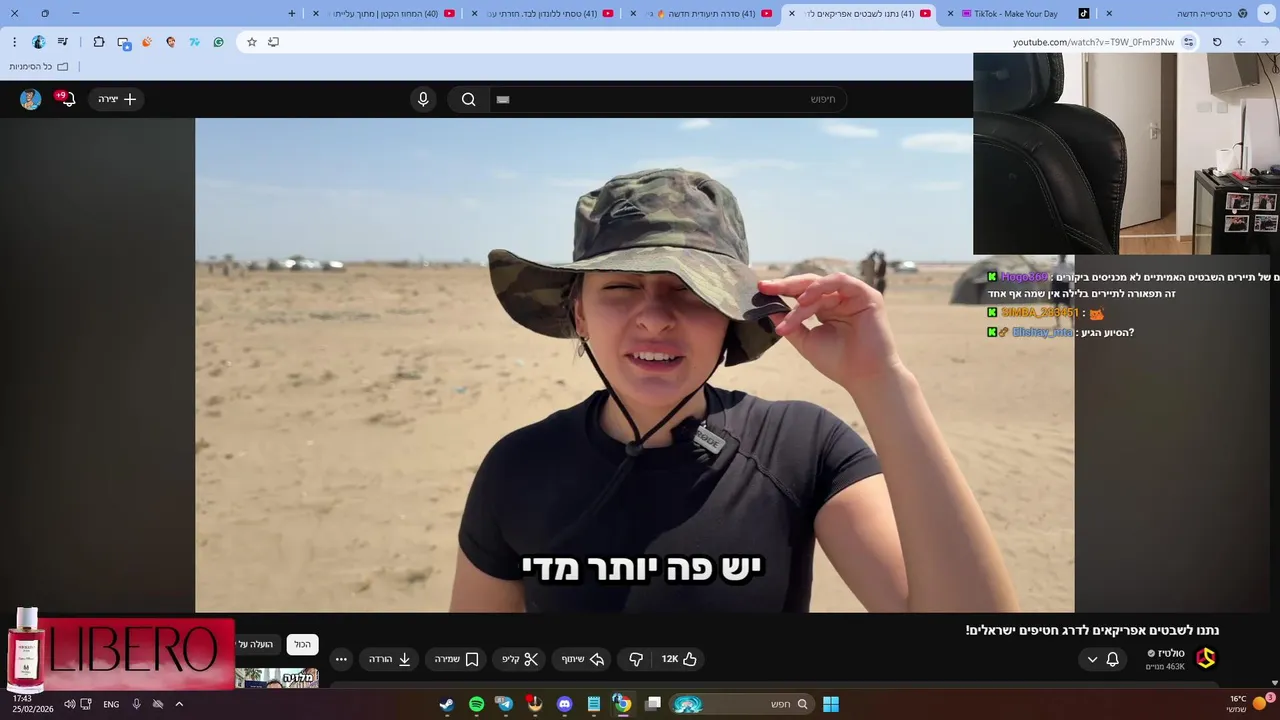Open the כל הסימניות bookmarks folder
The height and width of the screenshot is (720, 1280).
(39, 66)
